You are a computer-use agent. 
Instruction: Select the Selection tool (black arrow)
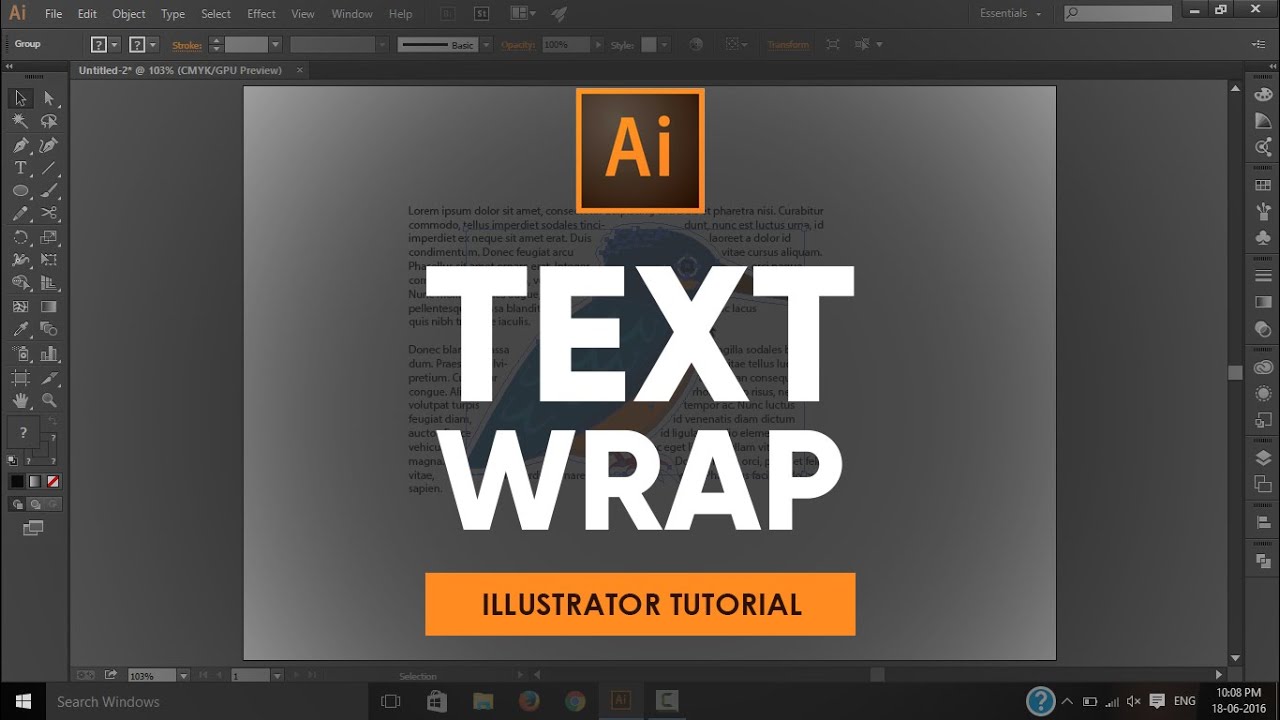(x=20, y=98)
